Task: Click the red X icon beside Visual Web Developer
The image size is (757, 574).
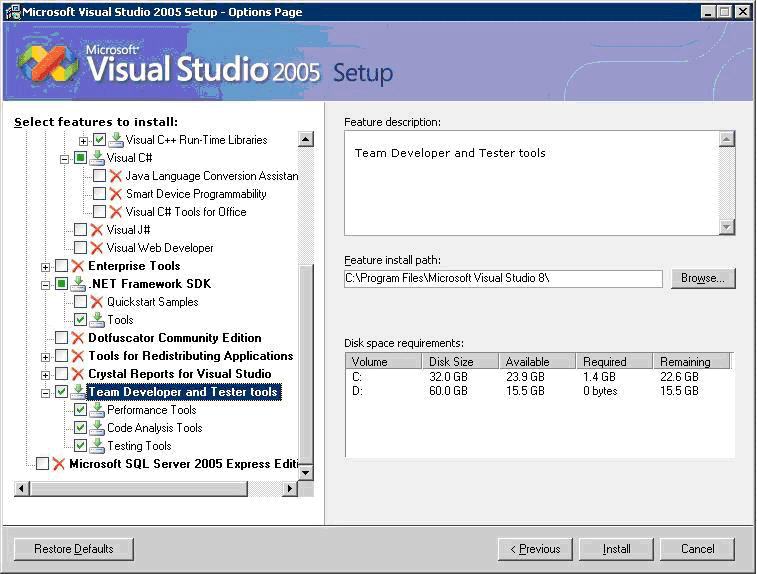Action: tap(97, 248)
